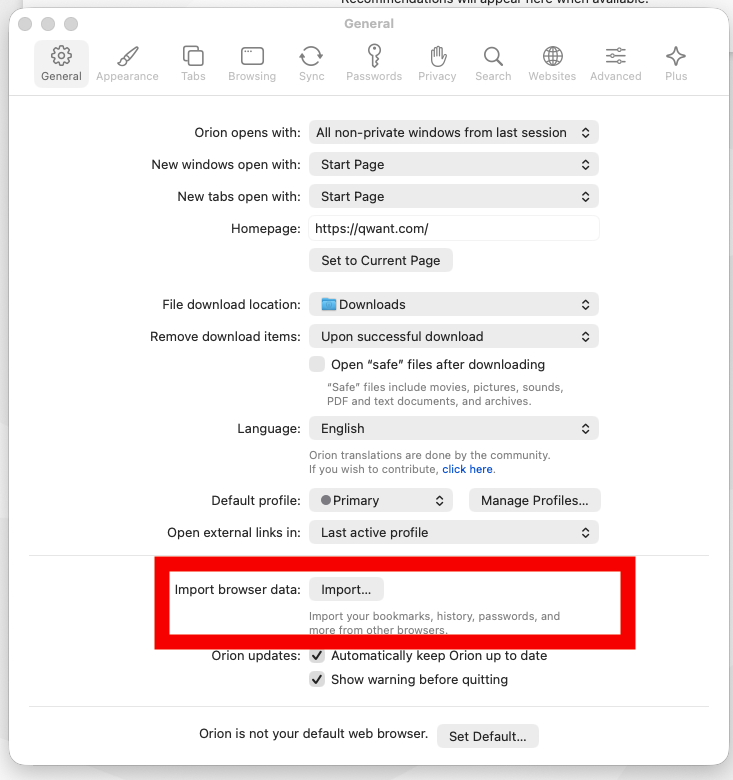Click "Orion is not your default web browser." text
This screenshot has height=780, width=733.
tap(313, 733)
